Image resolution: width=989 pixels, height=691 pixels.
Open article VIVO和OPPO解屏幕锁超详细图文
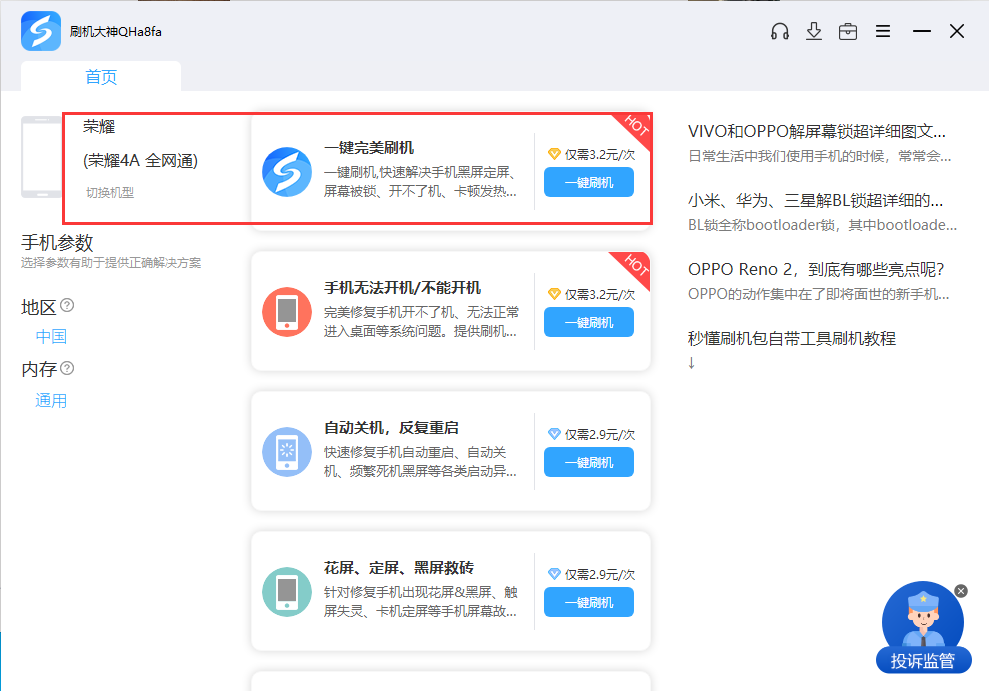tap(817, 131)
